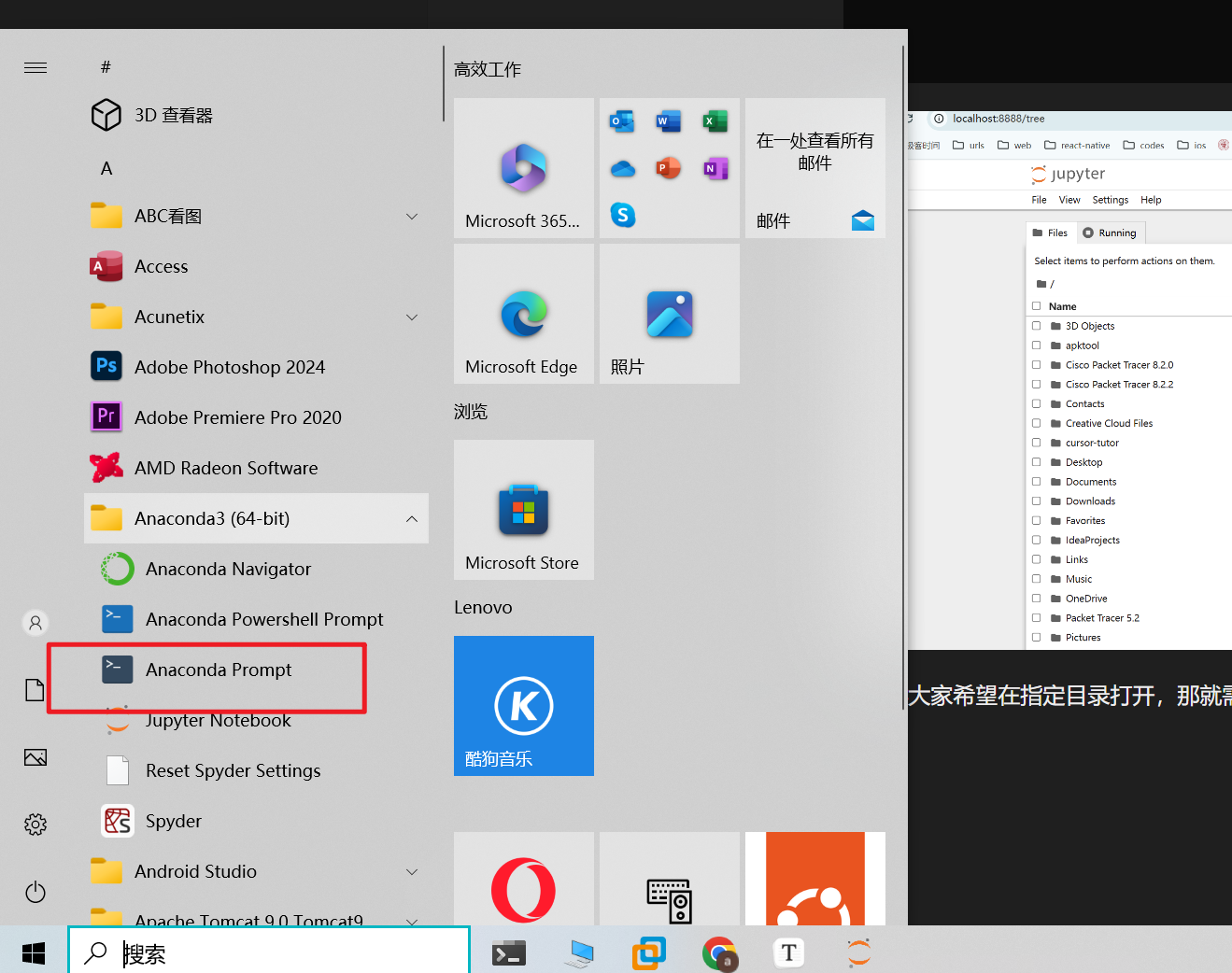Check the Desktop folder checkbox

coord(1036,462)
